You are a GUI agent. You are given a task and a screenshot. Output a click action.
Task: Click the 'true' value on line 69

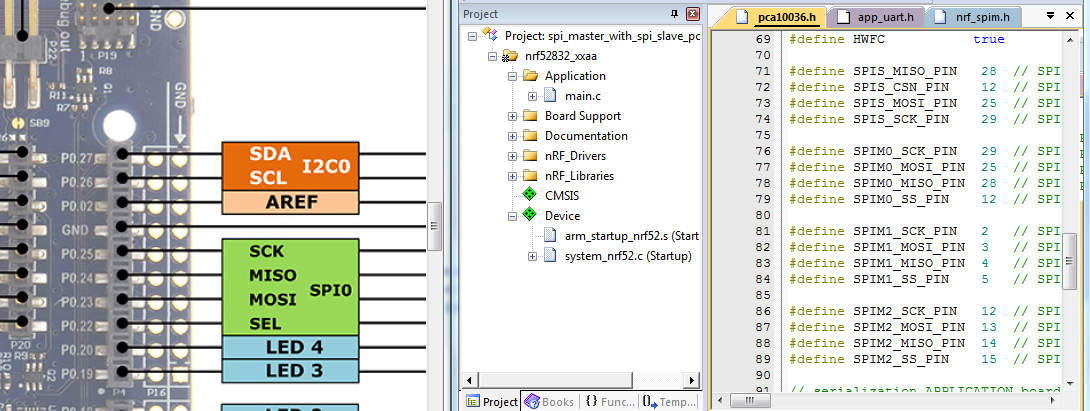point(989,40)
